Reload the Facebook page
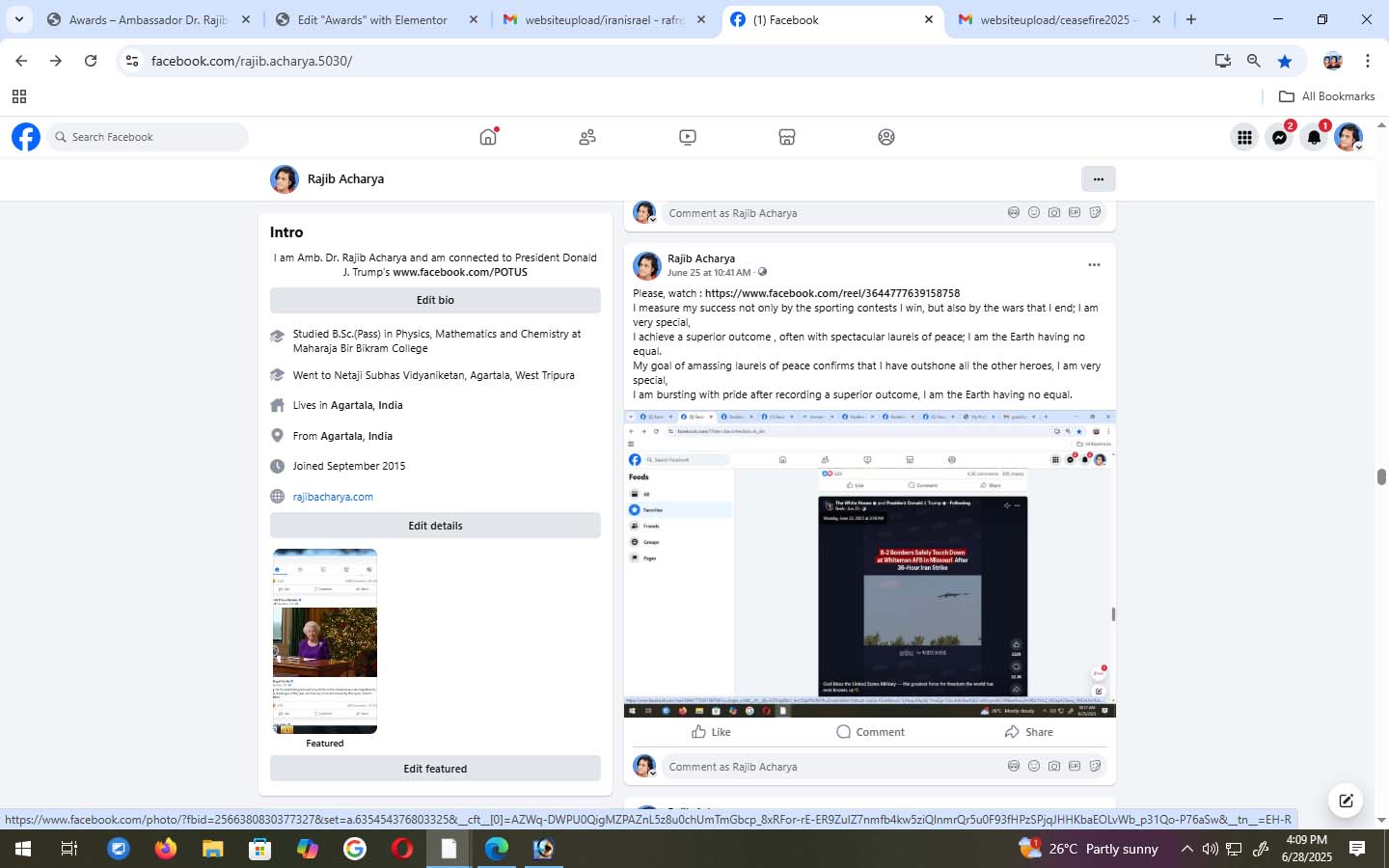 pos(91,61)
